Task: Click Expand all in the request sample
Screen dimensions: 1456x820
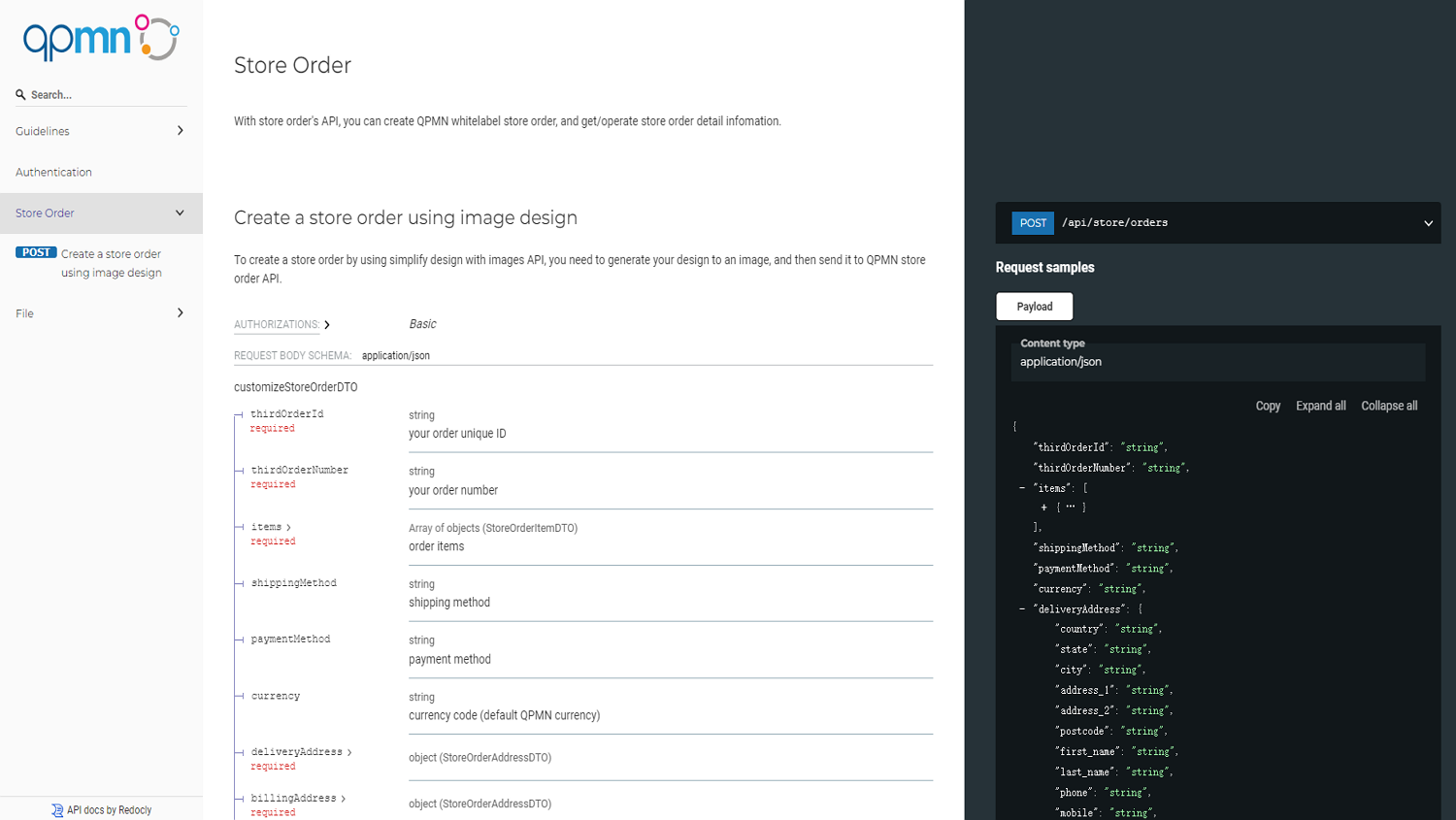Action: [1320, 406]
